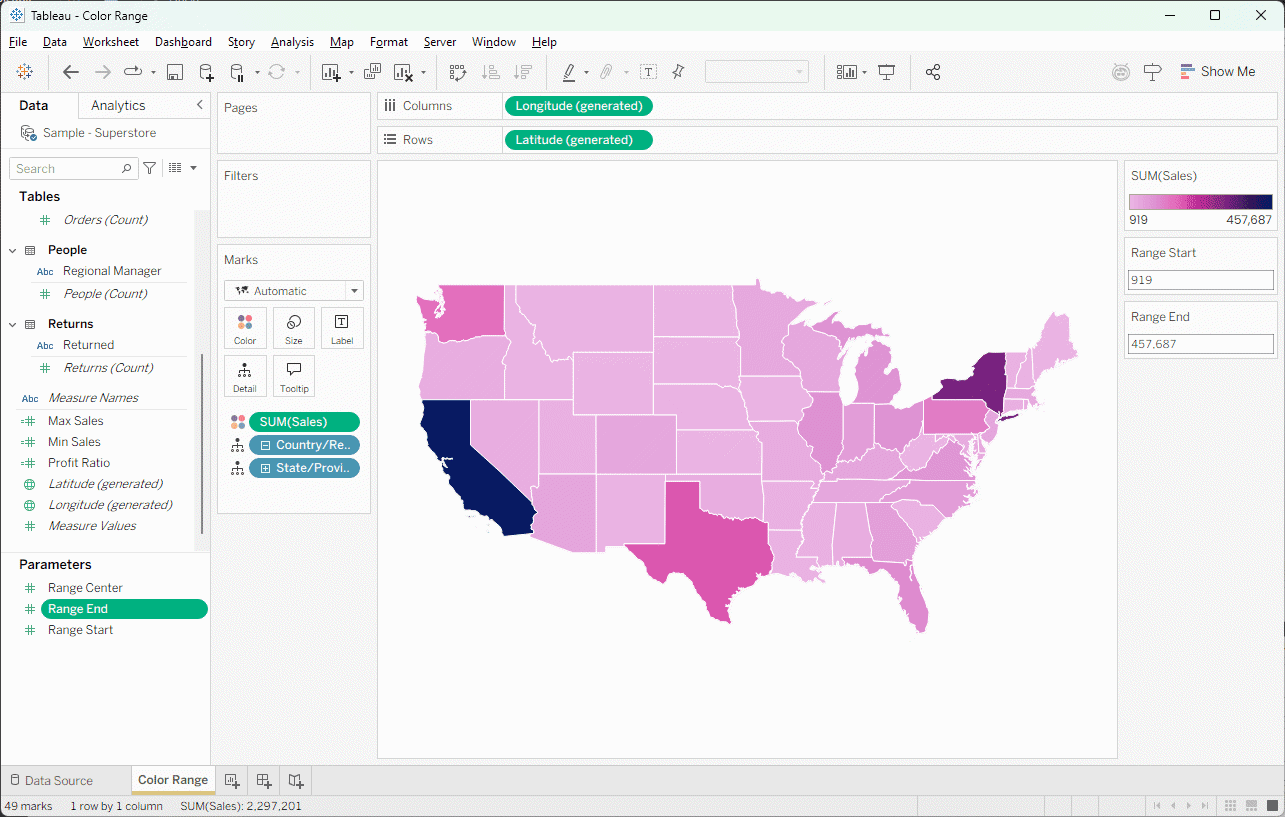Click the Data Guide face icon

pos(1121,72)
